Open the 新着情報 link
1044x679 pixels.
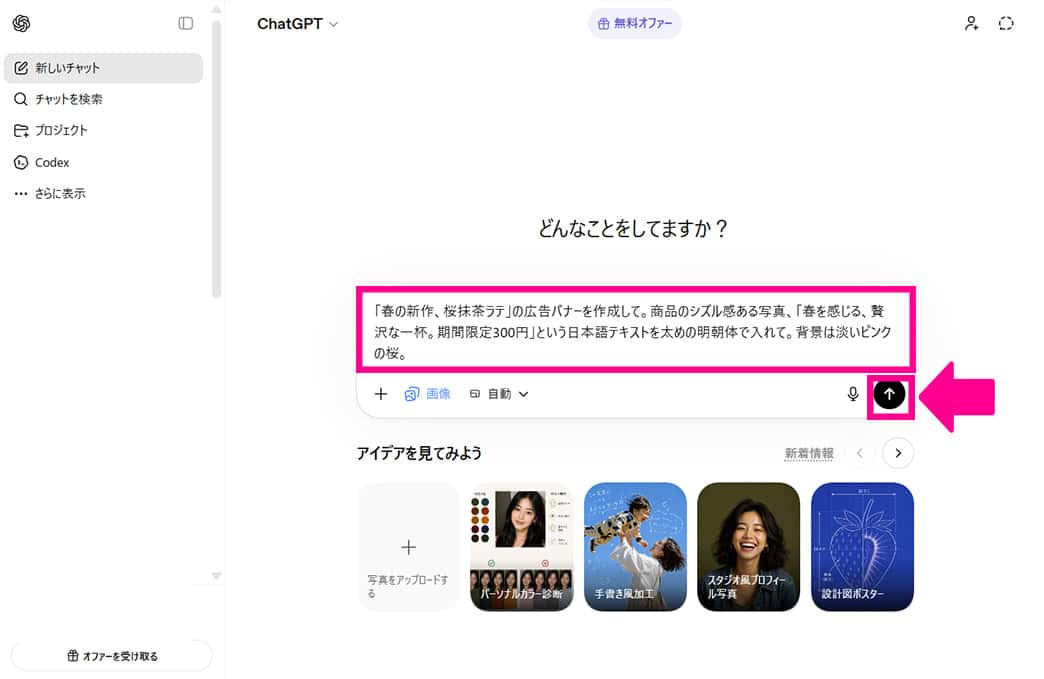[x=809, y=453]
